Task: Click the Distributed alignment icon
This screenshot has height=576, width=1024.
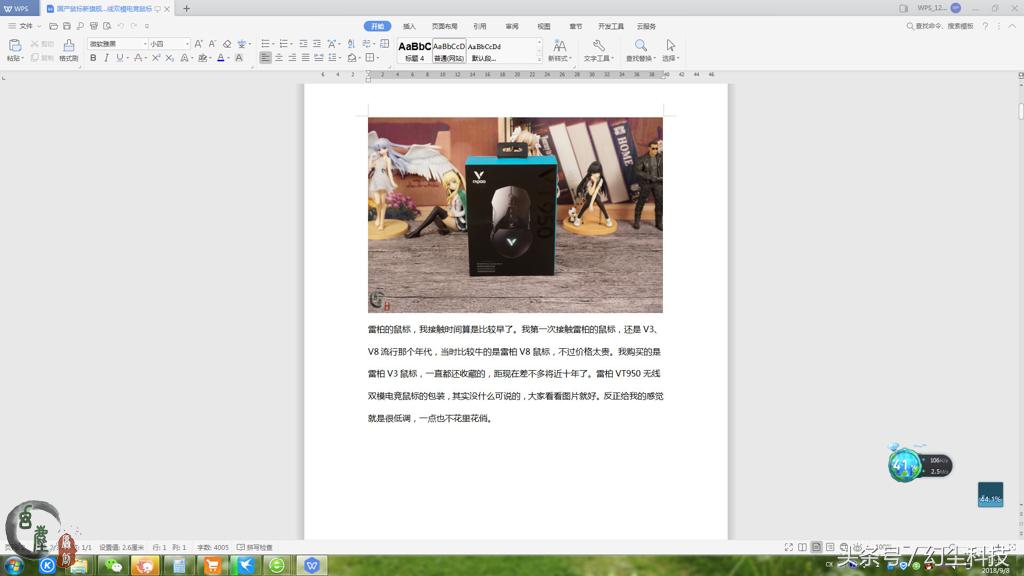Action: coord(319,58)
